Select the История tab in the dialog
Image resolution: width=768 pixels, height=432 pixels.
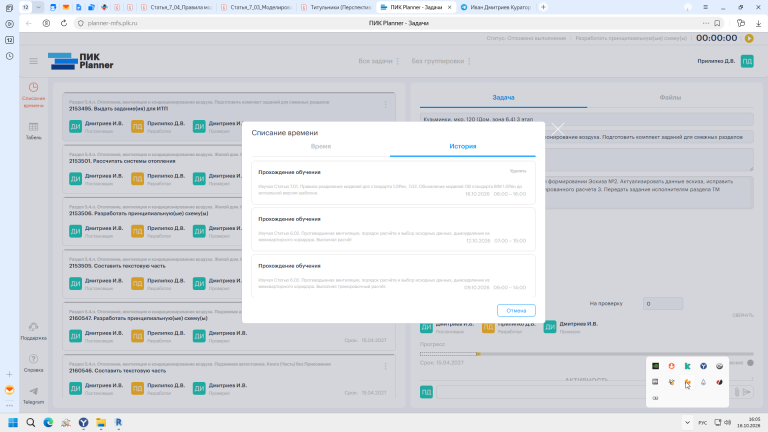pos(462,146)
